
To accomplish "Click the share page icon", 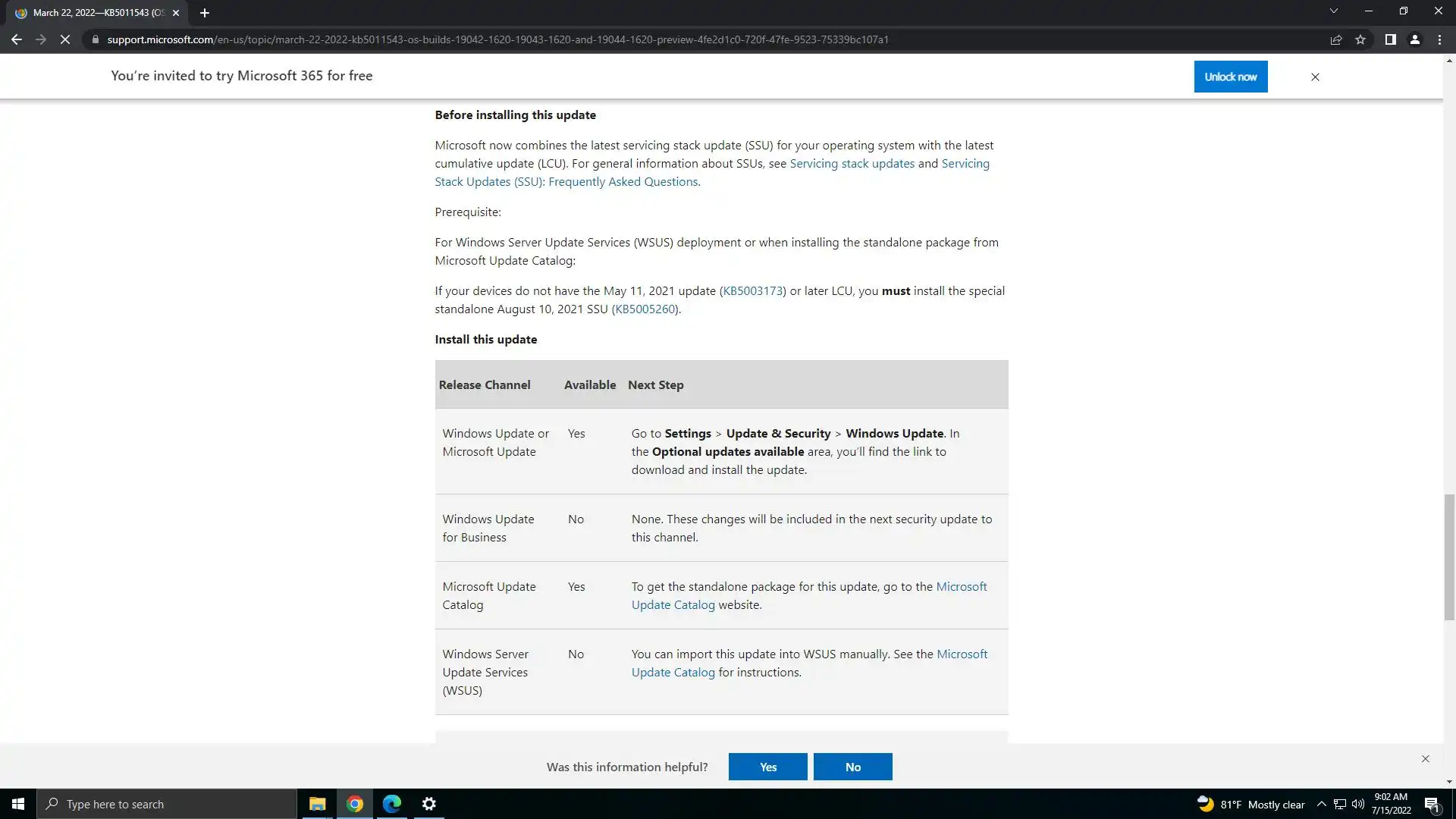I will click(1336, 39).
